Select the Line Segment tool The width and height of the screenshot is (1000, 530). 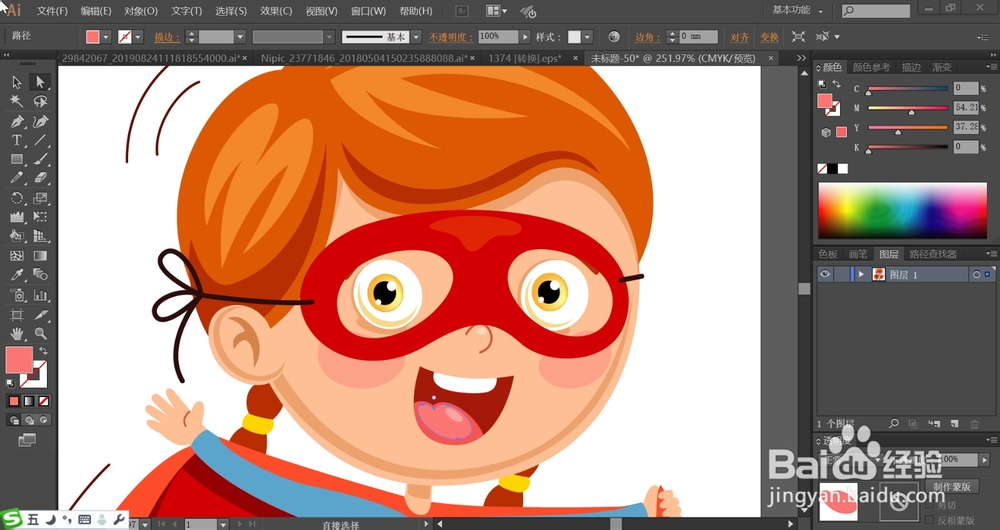tap(40, 140)
